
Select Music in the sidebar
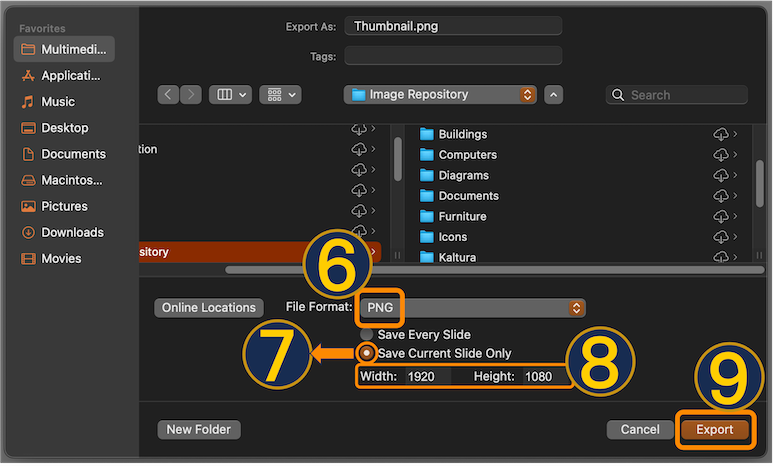pos(48,102)
